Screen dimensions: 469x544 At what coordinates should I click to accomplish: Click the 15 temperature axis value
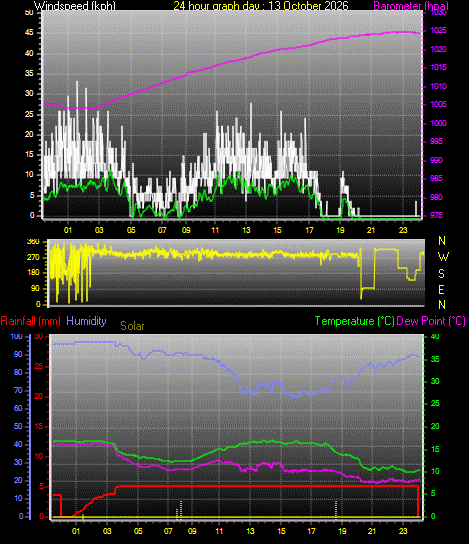pos(435,449)
